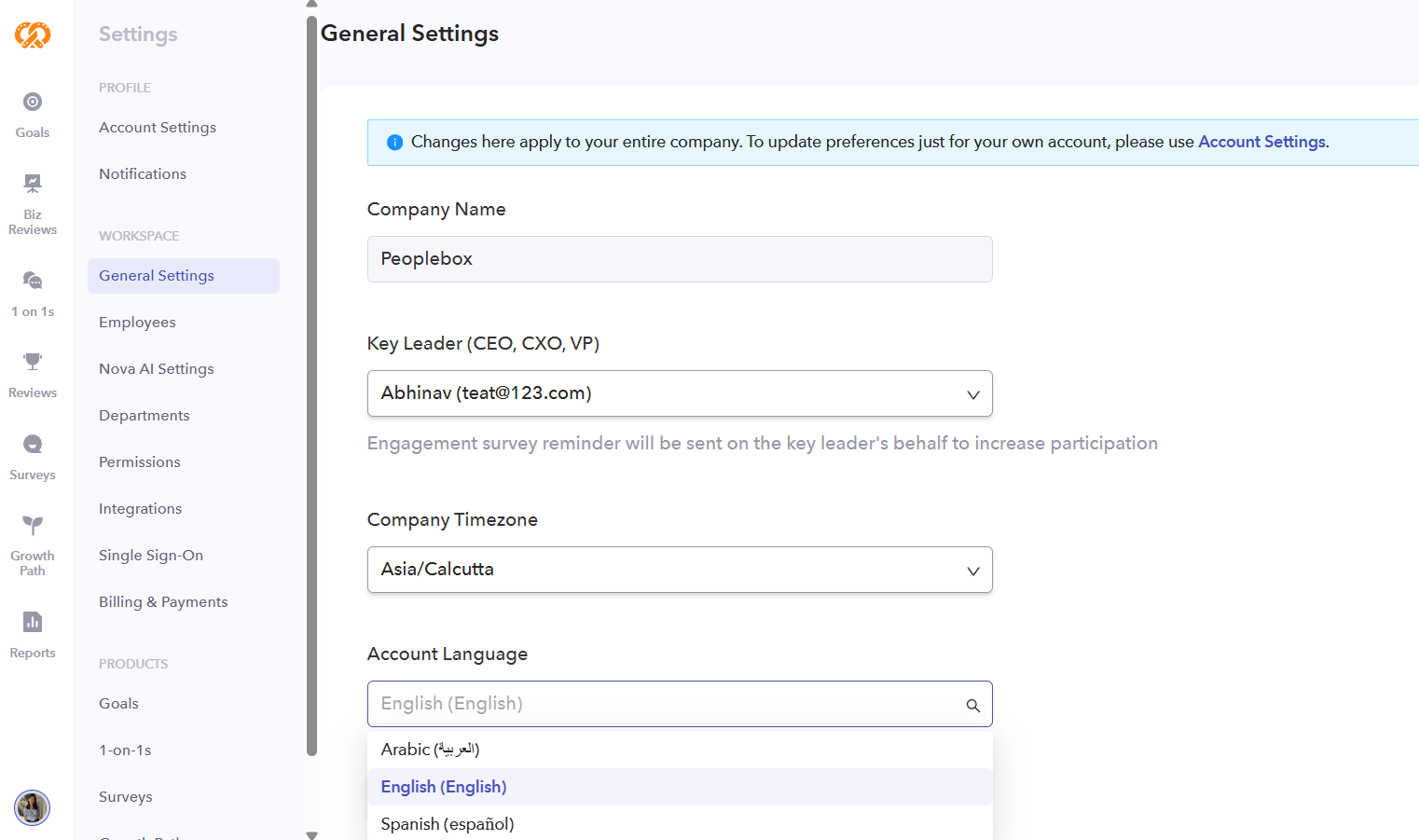The width and height of the screenshot is (1419, 840).
Task: Click the Company Name text field
Action: pos(679,259)
